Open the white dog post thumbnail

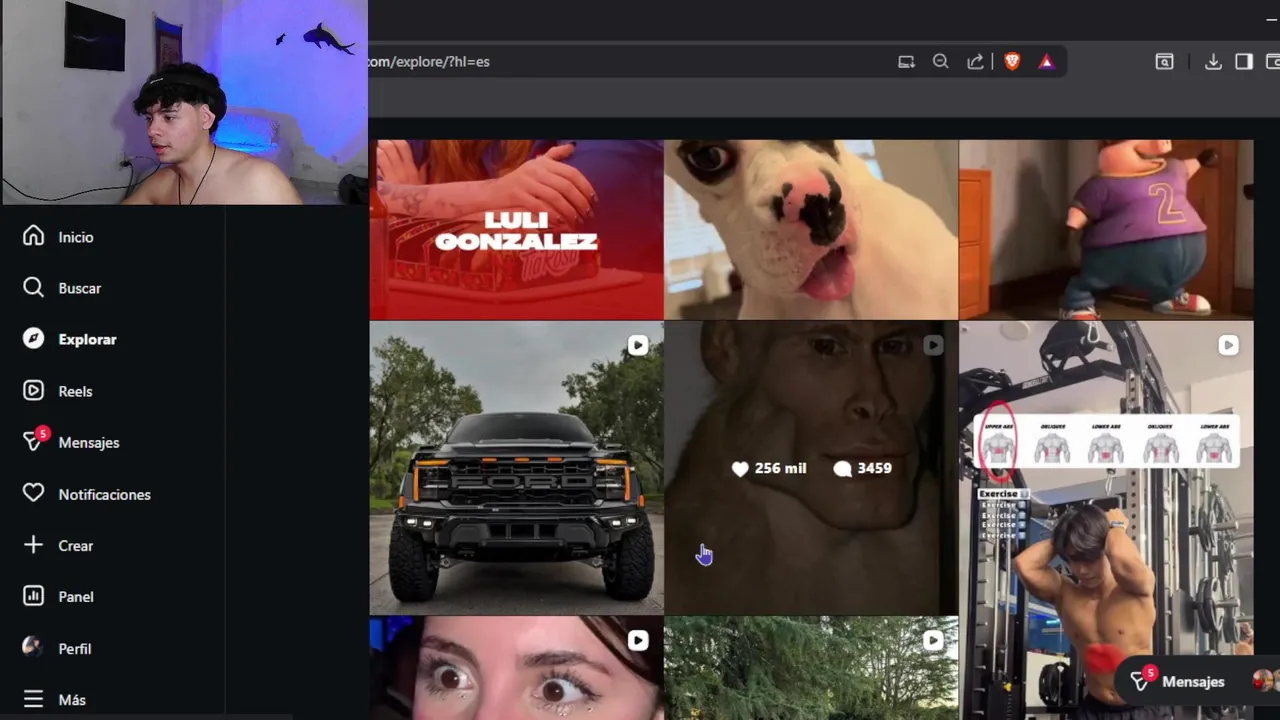811,229
